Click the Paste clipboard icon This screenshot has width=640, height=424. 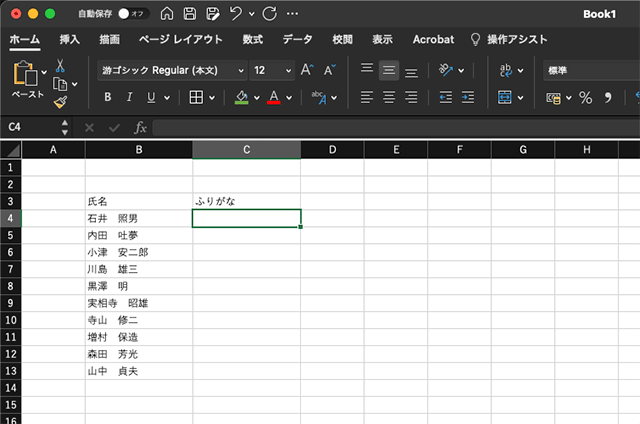[24, 74]
